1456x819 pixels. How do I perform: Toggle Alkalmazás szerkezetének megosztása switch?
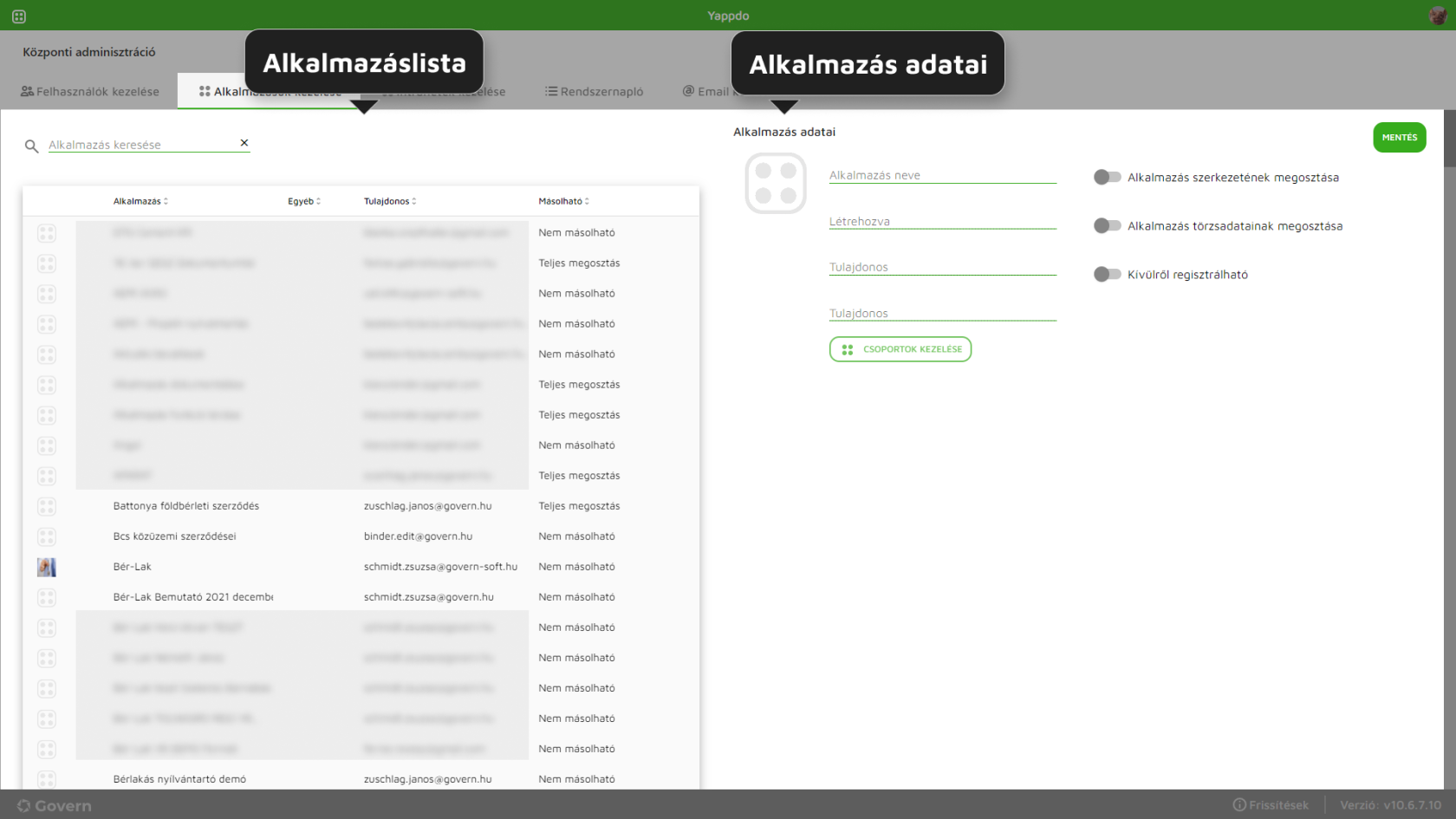[1107, 178]
